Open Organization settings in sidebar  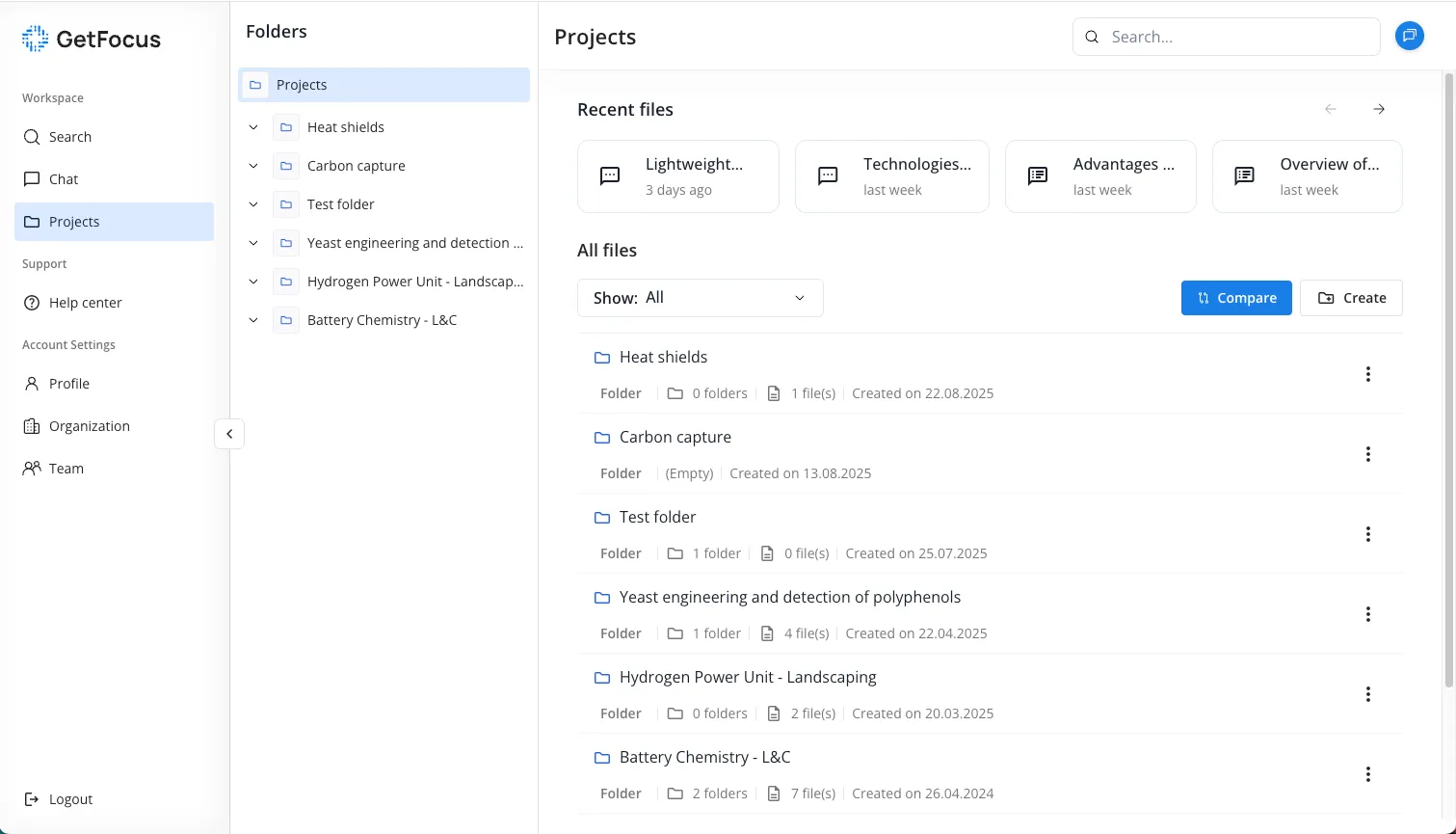pos(114,426)
